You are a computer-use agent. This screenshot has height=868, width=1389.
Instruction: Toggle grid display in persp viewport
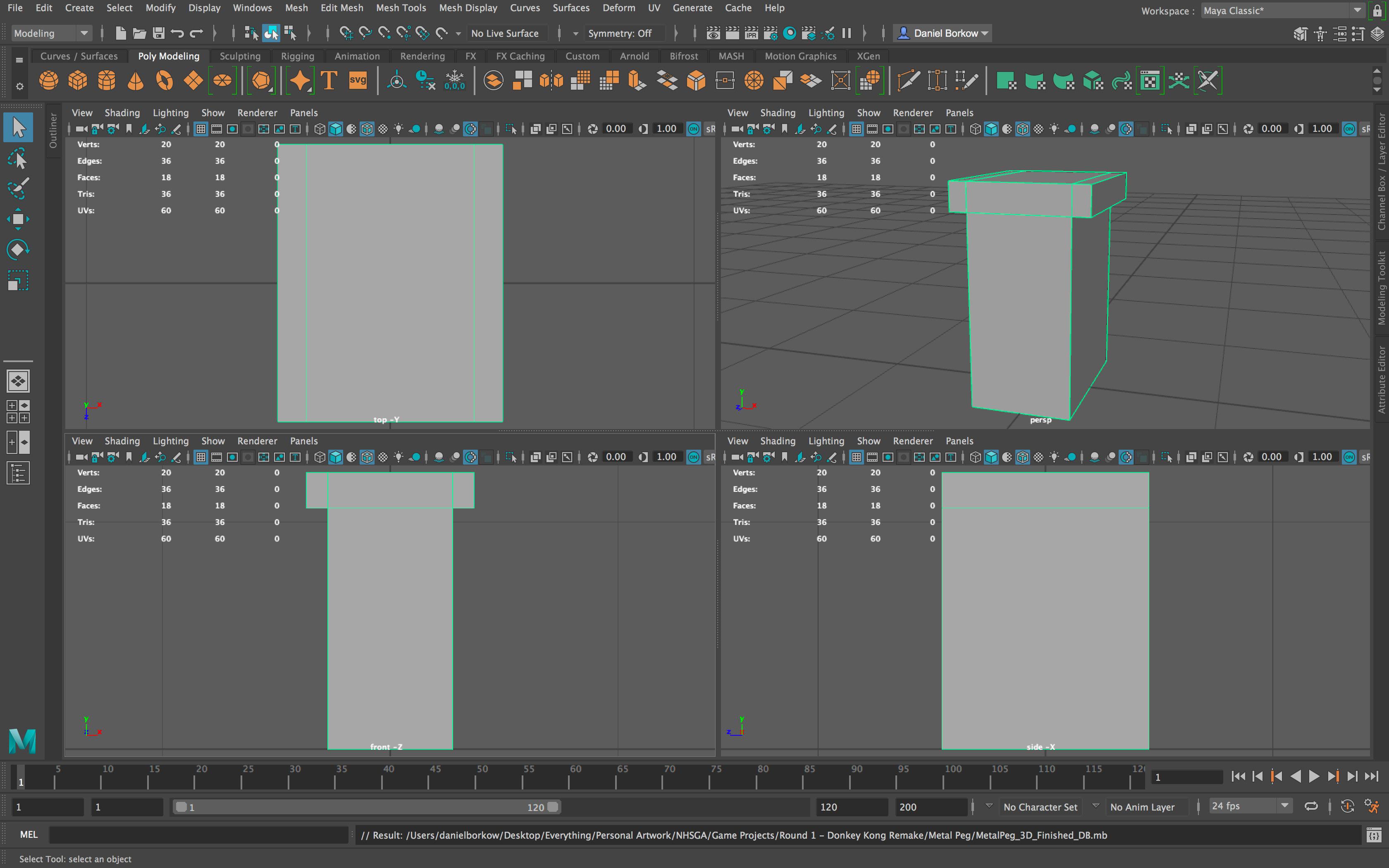pyautogui.click(x=857, y=129)
